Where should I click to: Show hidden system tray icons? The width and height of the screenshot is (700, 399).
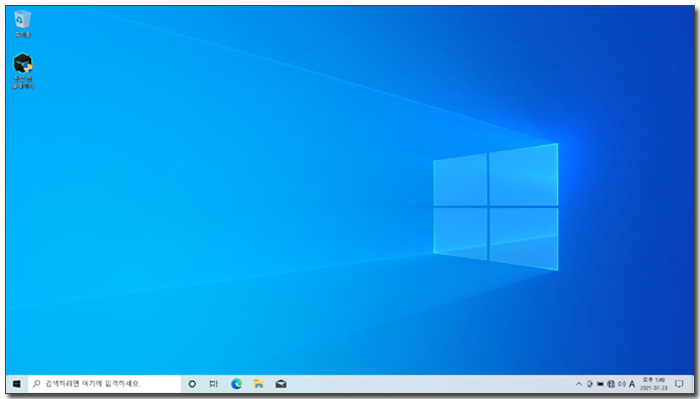point(579,384)
